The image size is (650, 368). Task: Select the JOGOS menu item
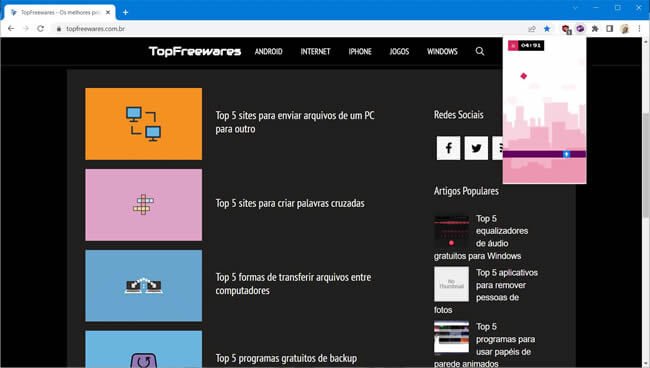[x=399, y=51]
